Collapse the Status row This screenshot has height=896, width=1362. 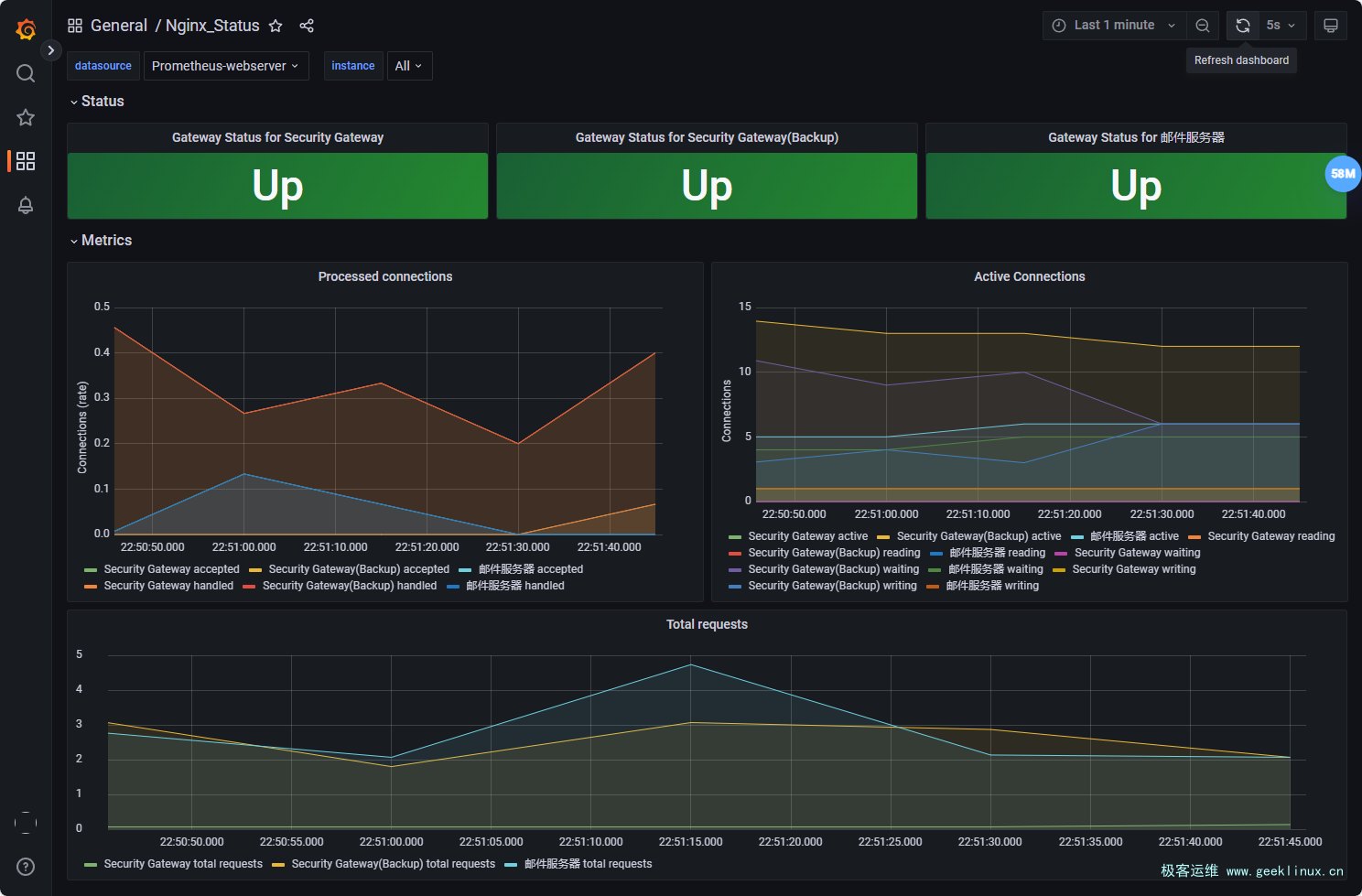pos(97,102)
